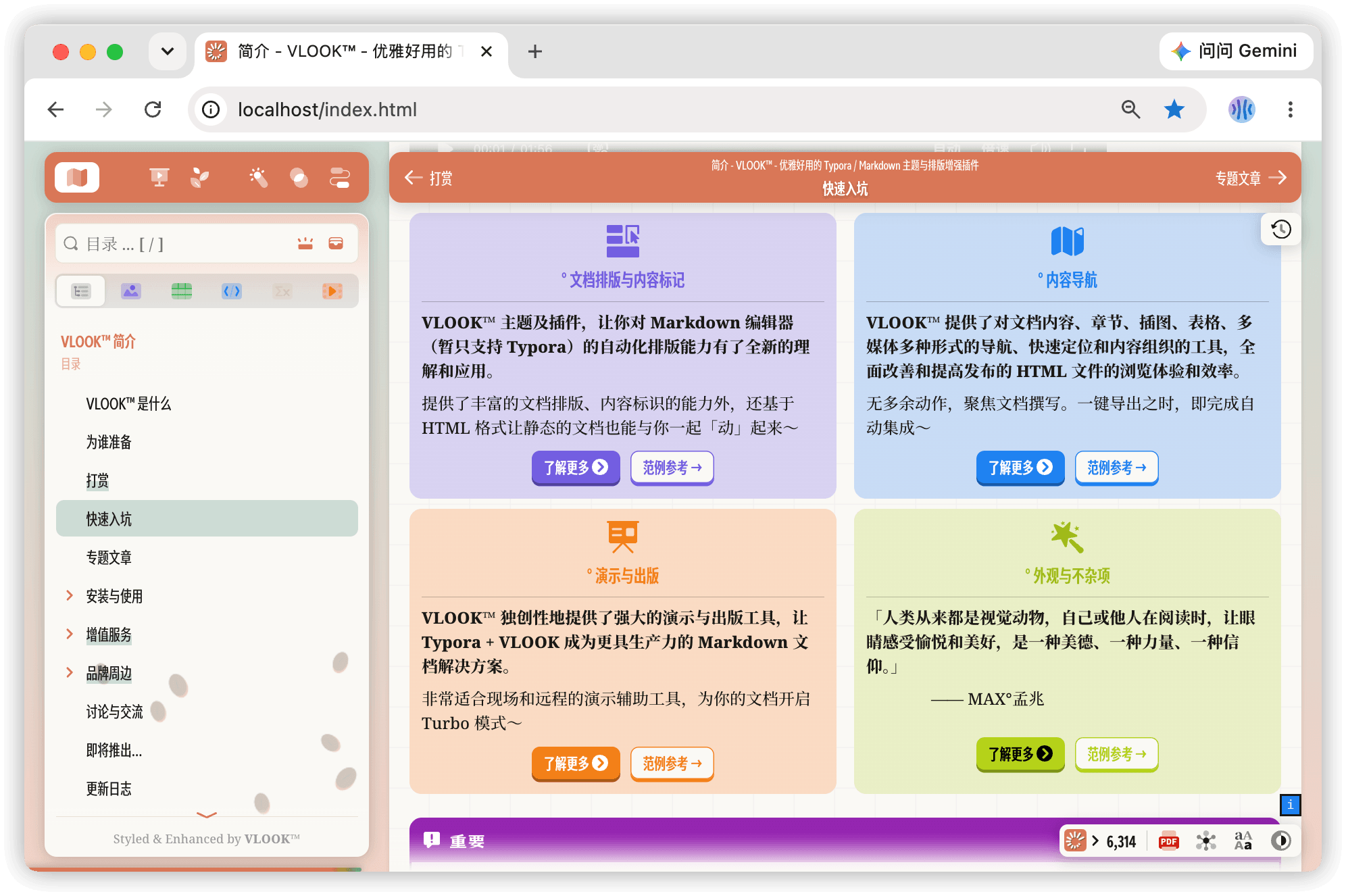Viewport: 1346px width, 896px height.
Task: Click the VLOOK logo icon in bottom toolbar
Action: 1075,841
